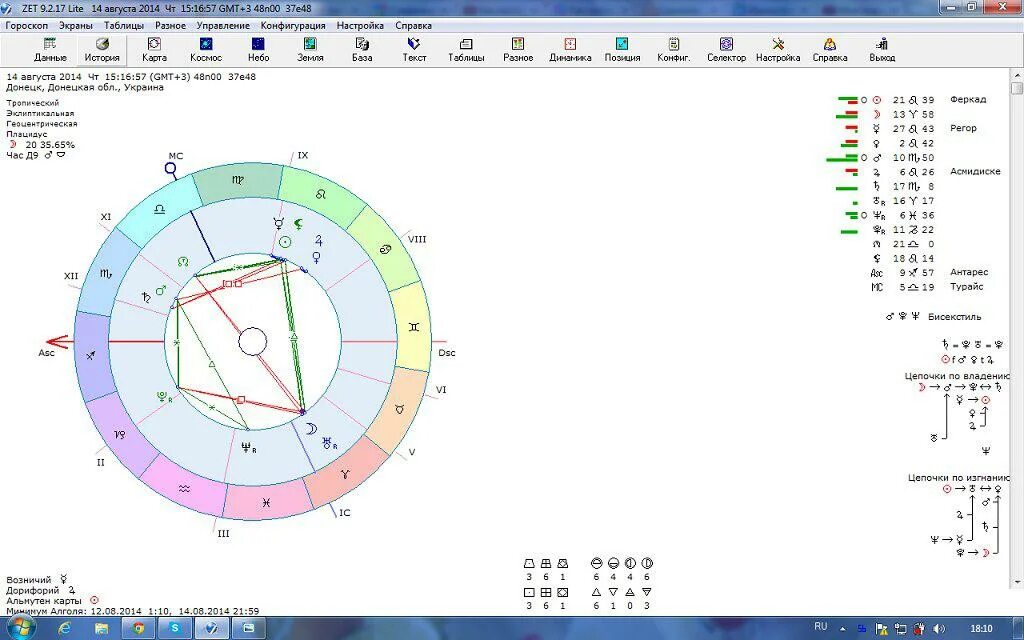Open the Настройка menu in menu bar
This screenshot has width=1024, height=640.
[360, 25]
